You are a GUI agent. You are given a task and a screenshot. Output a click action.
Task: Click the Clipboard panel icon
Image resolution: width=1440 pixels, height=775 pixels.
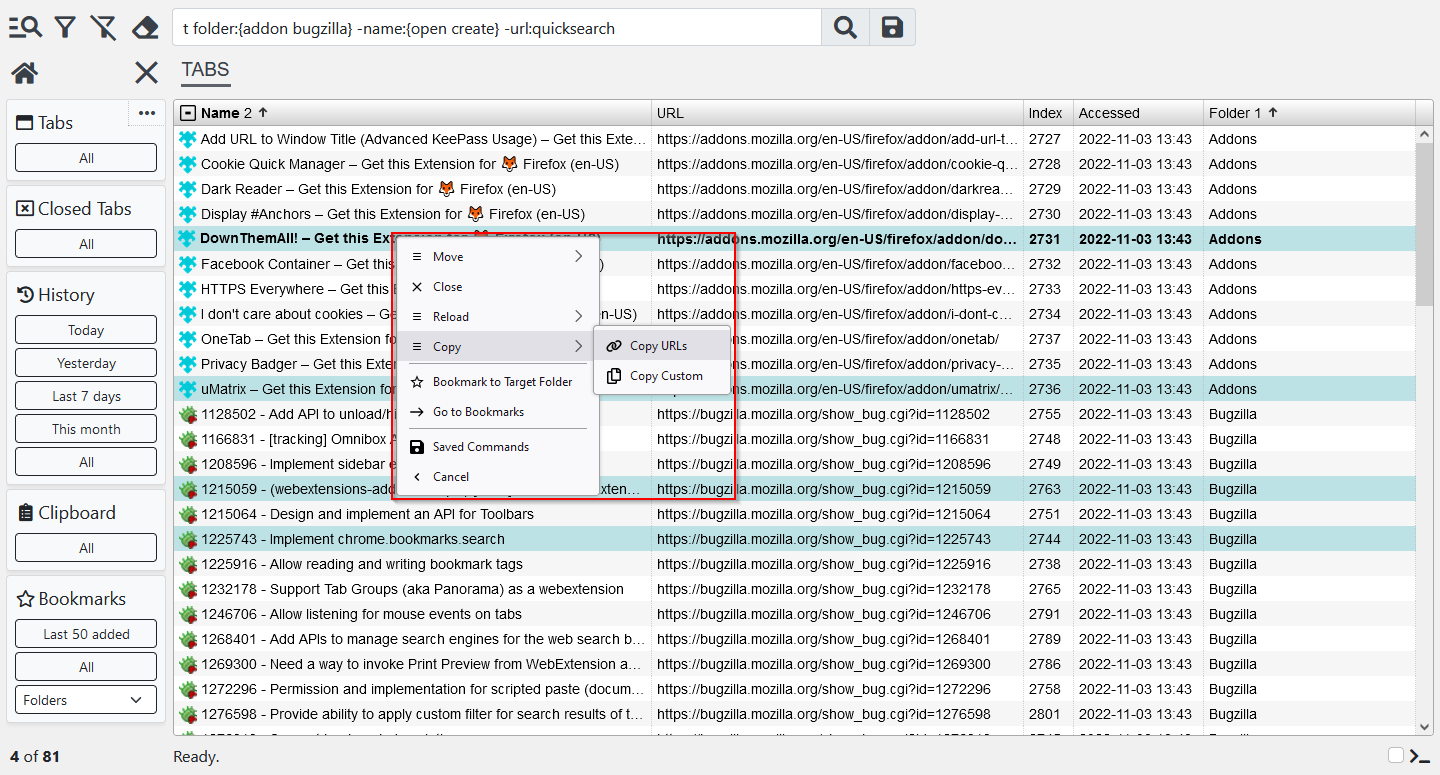click(26, 513)
